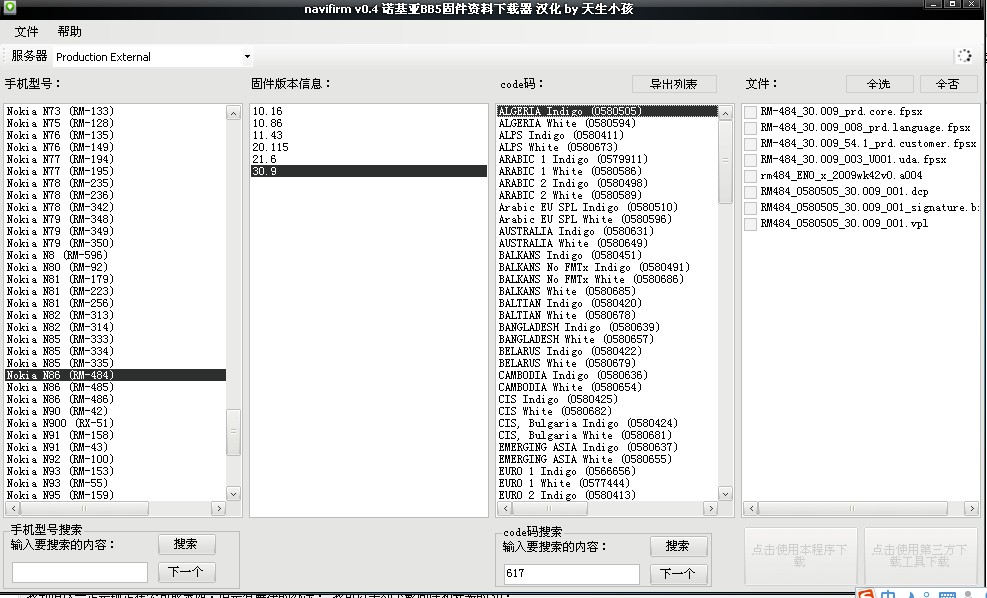Open the 帮助 menu
The image size is (987, 598).
tap(69, 31)
